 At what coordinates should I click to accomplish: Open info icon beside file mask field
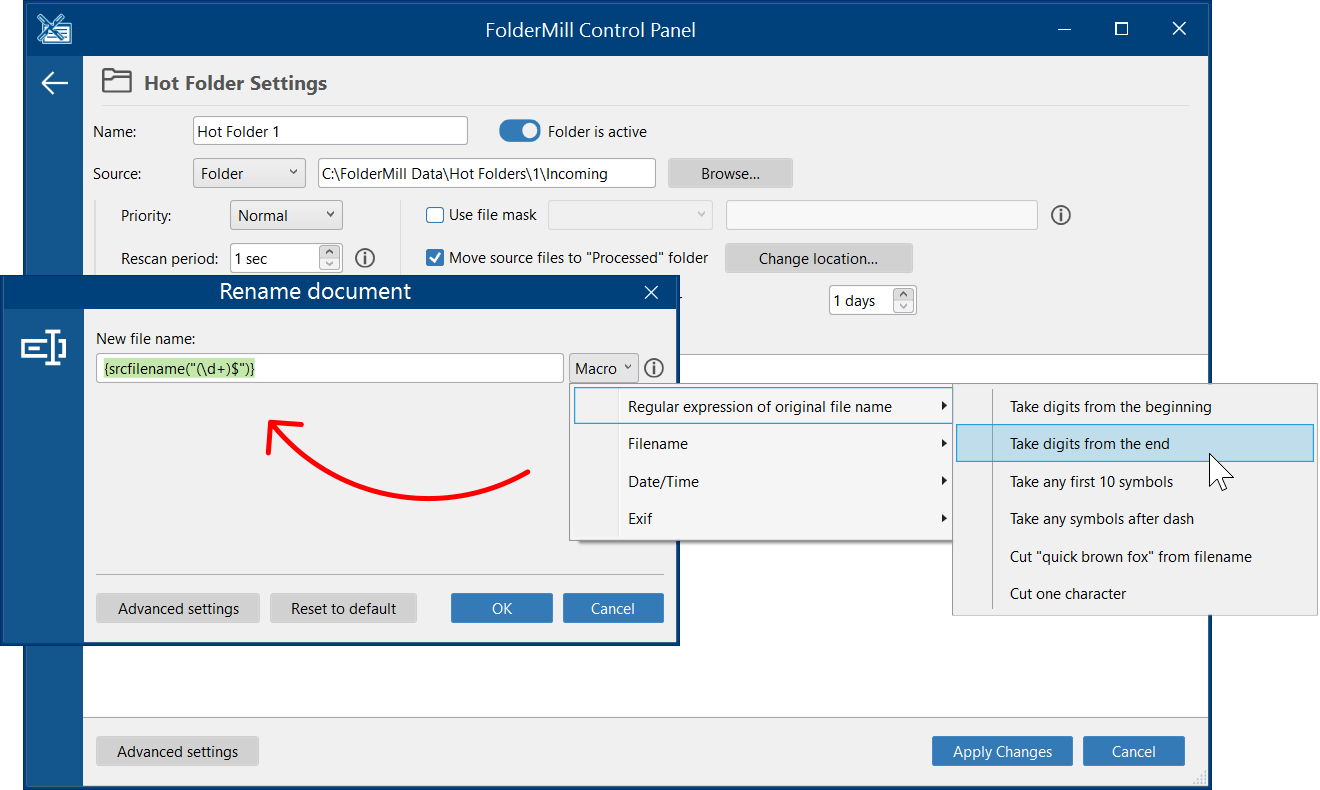coord(1061,215)
